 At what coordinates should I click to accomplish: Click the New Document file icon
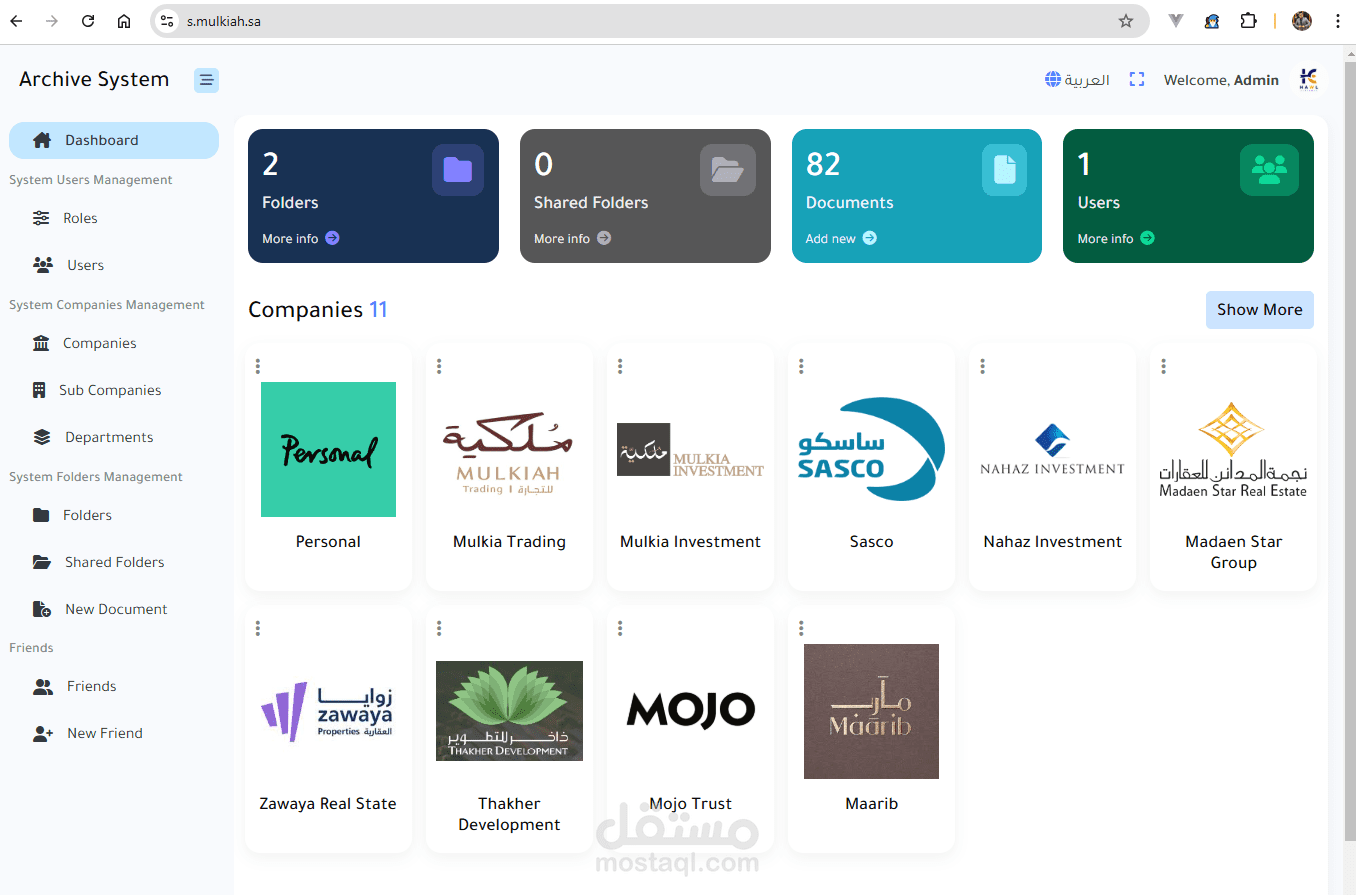click(x=42, y=609)
